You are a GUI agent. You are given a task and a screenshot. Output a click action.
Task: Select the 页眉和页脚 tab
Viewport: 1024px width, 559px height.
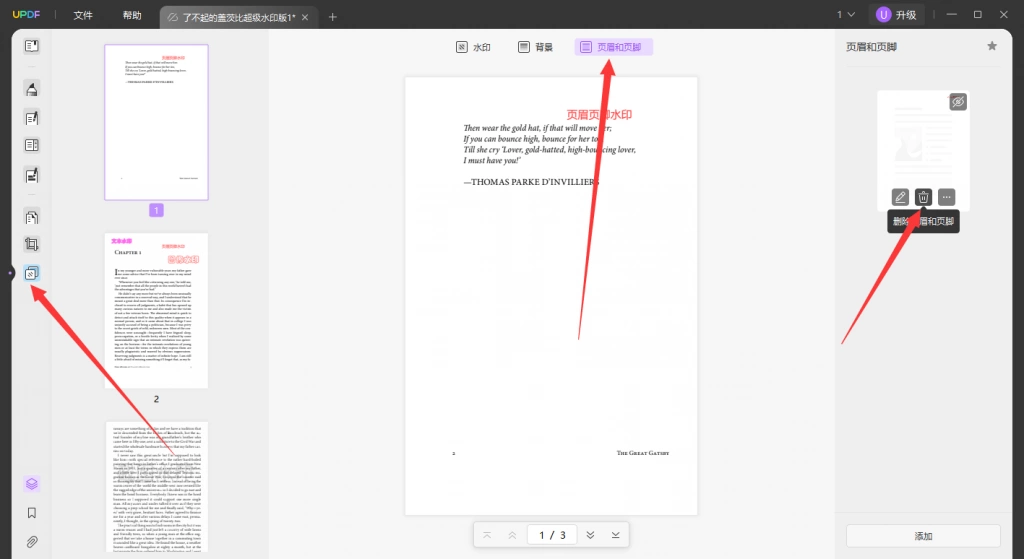tap(613, 47)
